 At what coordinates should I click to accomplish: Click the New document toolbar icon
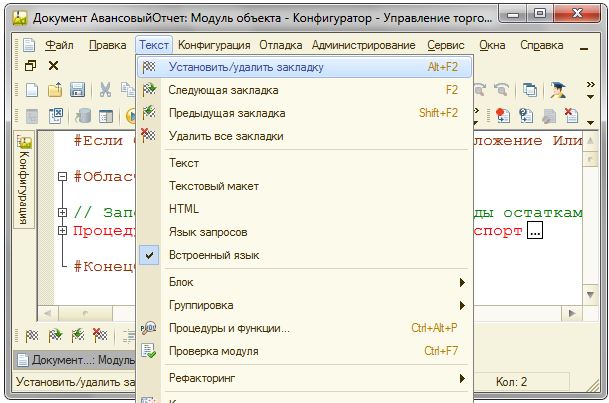(31, 91)
